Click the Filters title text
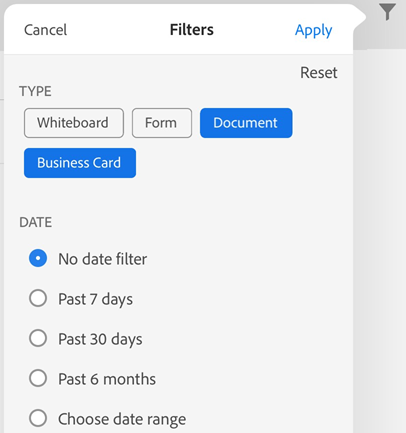This screenshot has height=433, width=406. click(192, 30)
